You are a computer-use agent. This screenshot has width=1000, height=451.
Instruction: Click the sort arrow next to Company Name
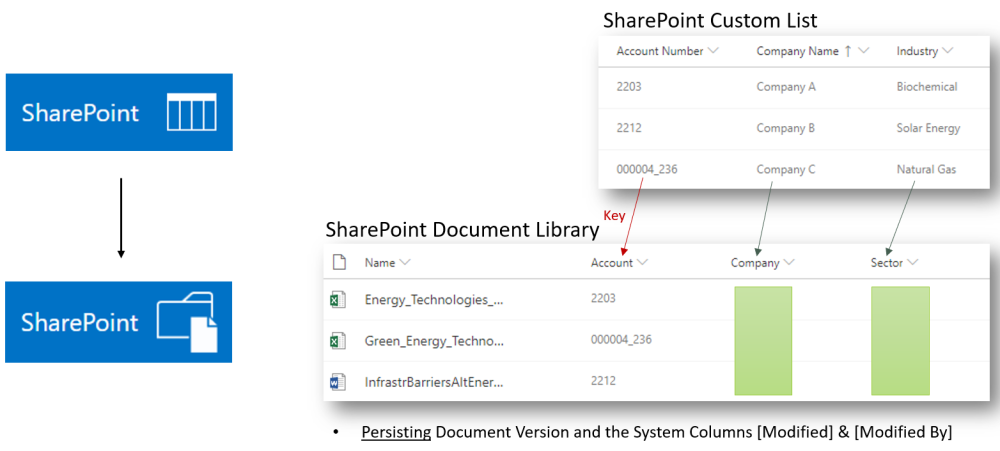pos(848,51)
